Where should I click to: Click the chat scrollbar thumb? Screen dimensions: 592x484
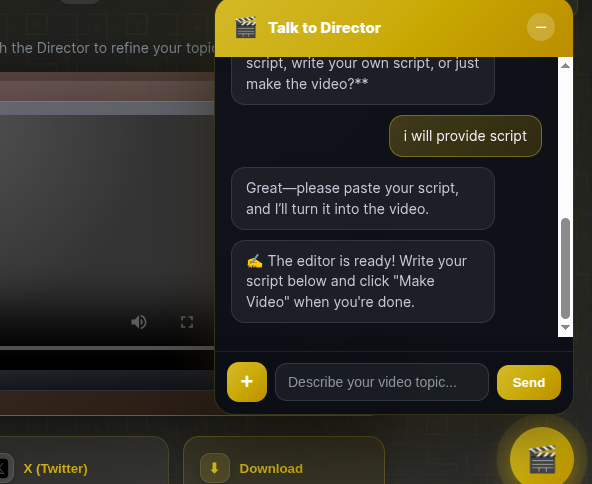coord(565,268)
